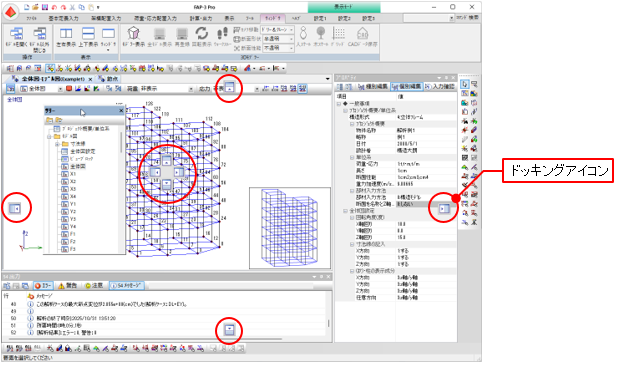
Task: Cut using the quick access scissors icon
Action: (72, 7)
